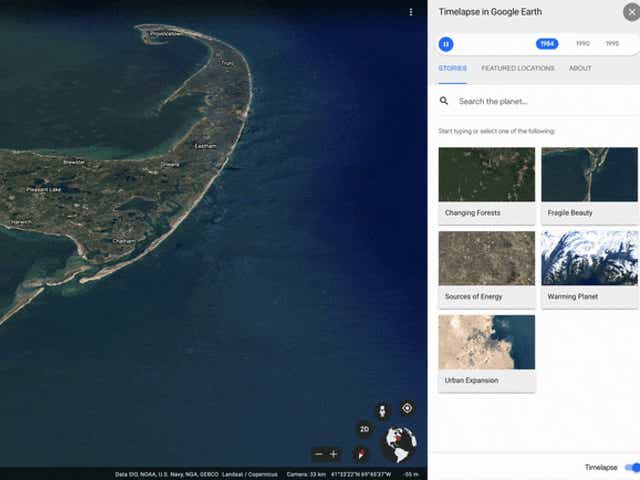Select the Chatham map label
The height and width of the screenshot is (480, 640).
point(123,241)
